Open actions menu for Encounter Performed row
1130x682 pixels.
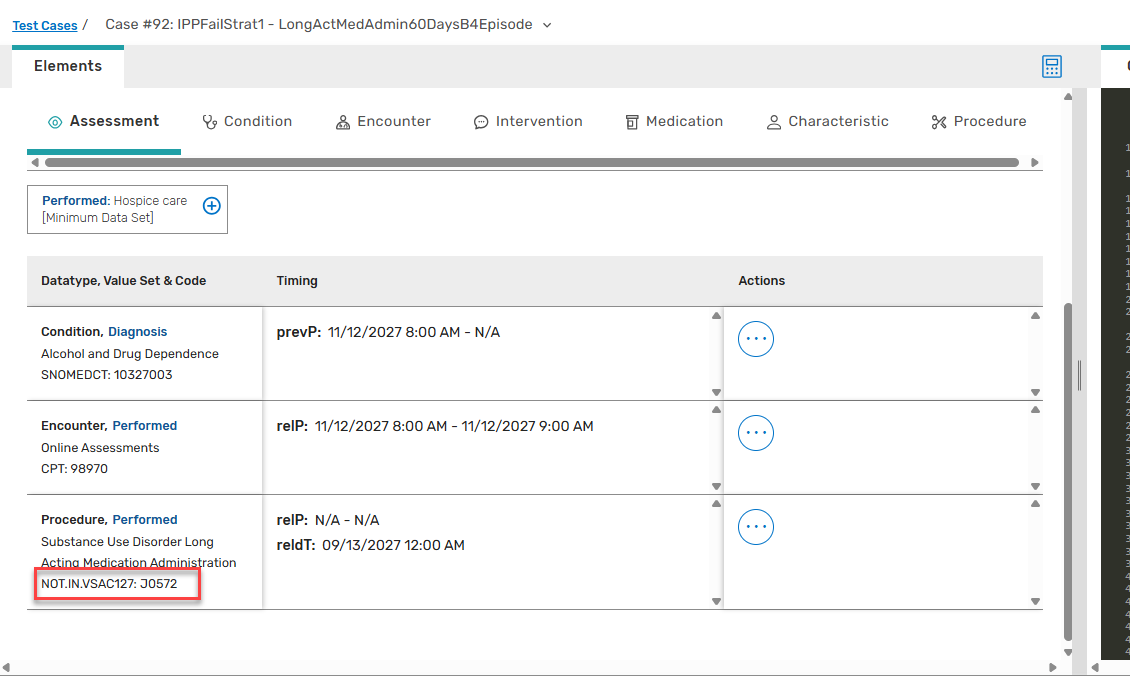click(755, 433)
